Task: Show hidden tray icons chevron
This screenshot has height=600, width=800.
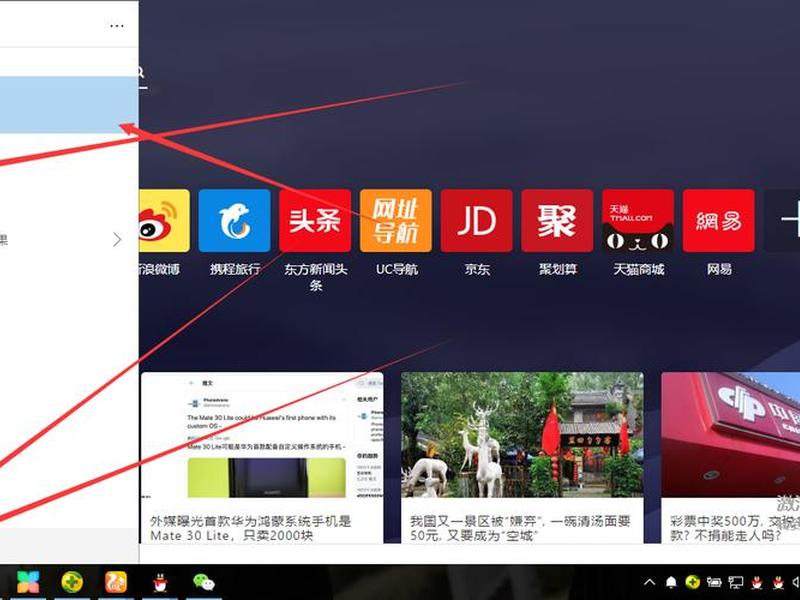Action: (649, 582)
